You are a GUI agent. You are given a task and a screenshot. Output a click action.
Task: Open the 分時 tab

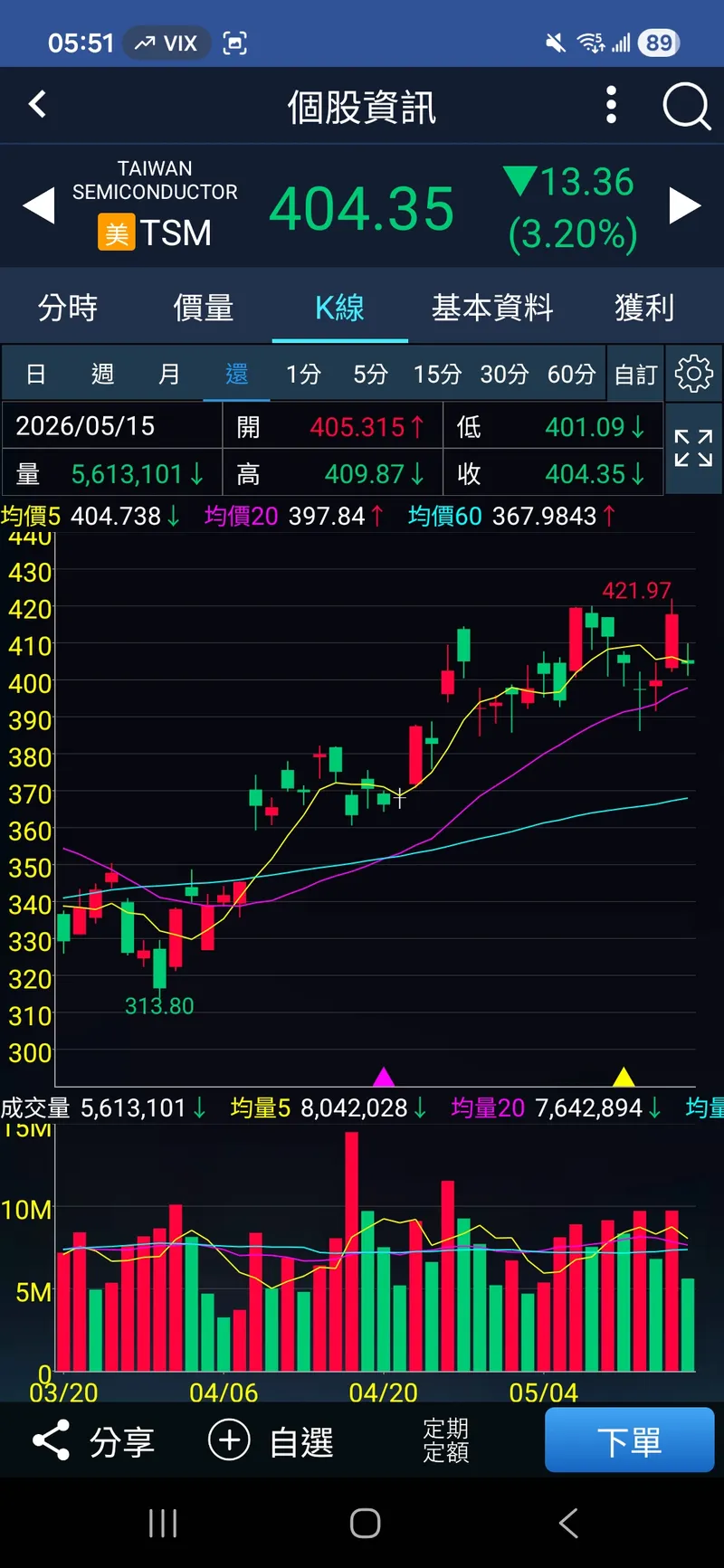coord(68,308)
